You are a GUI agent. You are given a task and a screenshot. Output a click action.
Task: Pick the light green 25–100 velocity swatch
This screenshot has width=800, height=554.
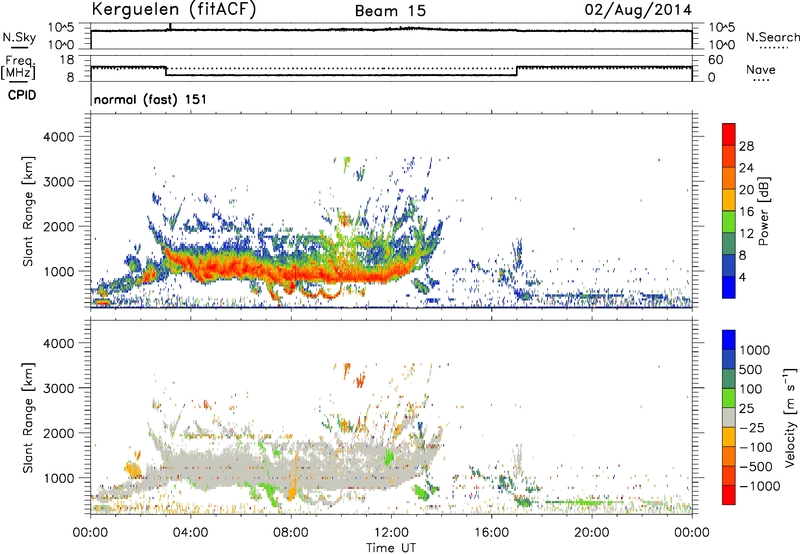pos(729,398)
